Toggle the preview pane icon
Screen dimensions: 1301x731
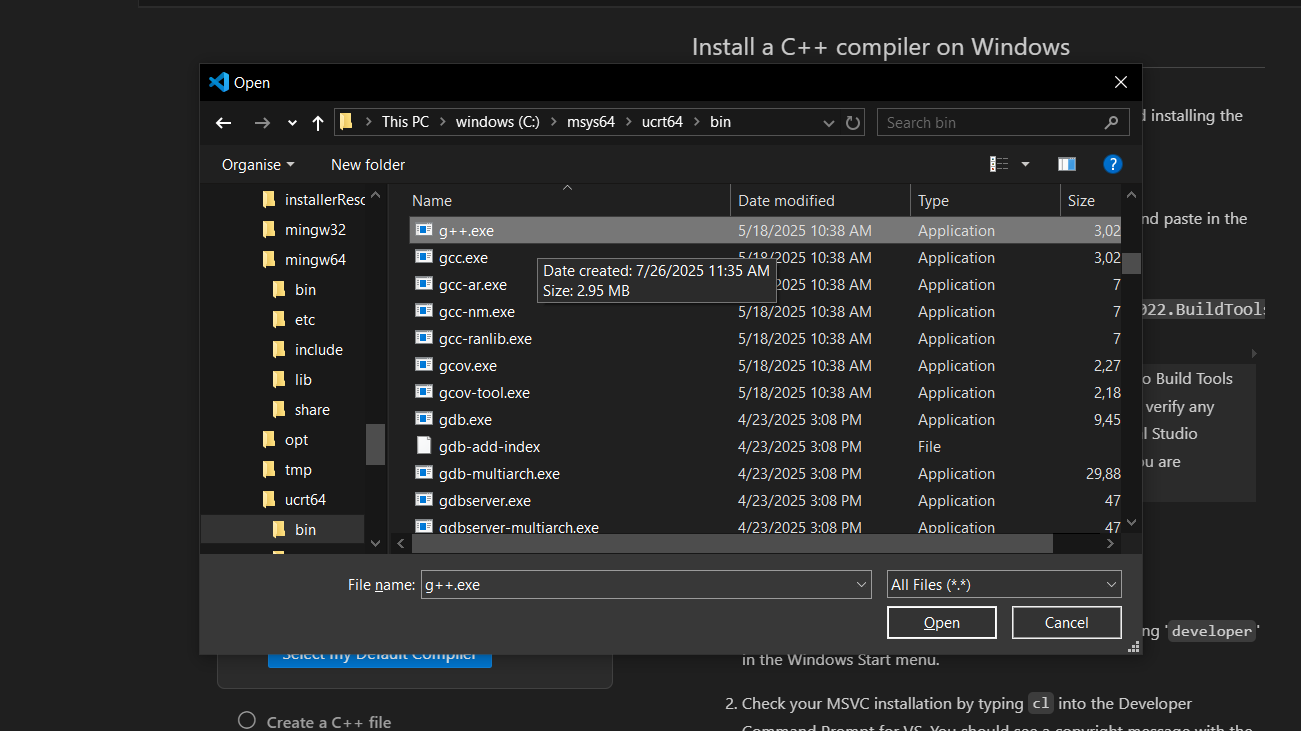tap(1067, 164)
